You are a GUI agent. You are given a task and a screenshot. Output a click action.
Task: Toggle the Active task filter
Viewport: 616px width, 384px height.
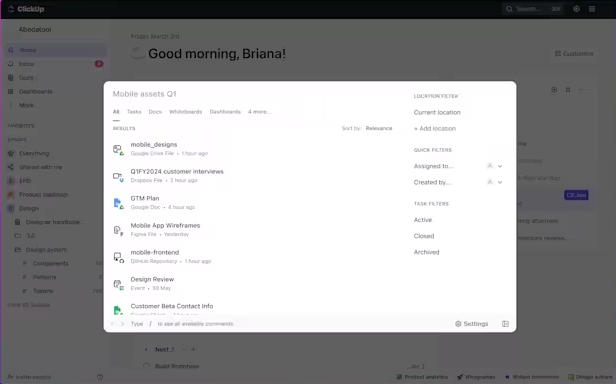click(x=423, y=220)
